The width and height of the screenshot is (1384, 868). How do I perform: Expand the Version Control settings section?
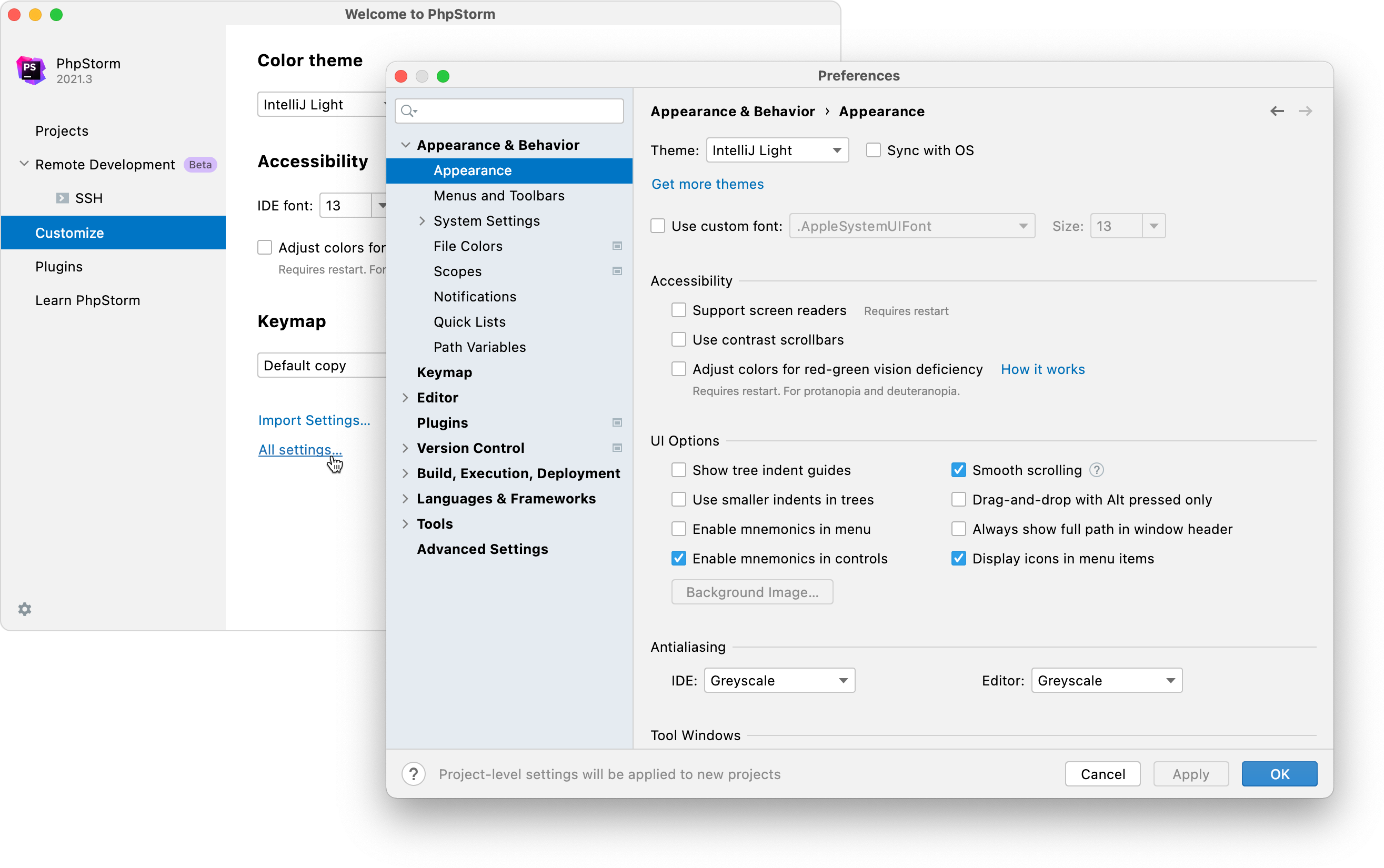pos(405,447)
